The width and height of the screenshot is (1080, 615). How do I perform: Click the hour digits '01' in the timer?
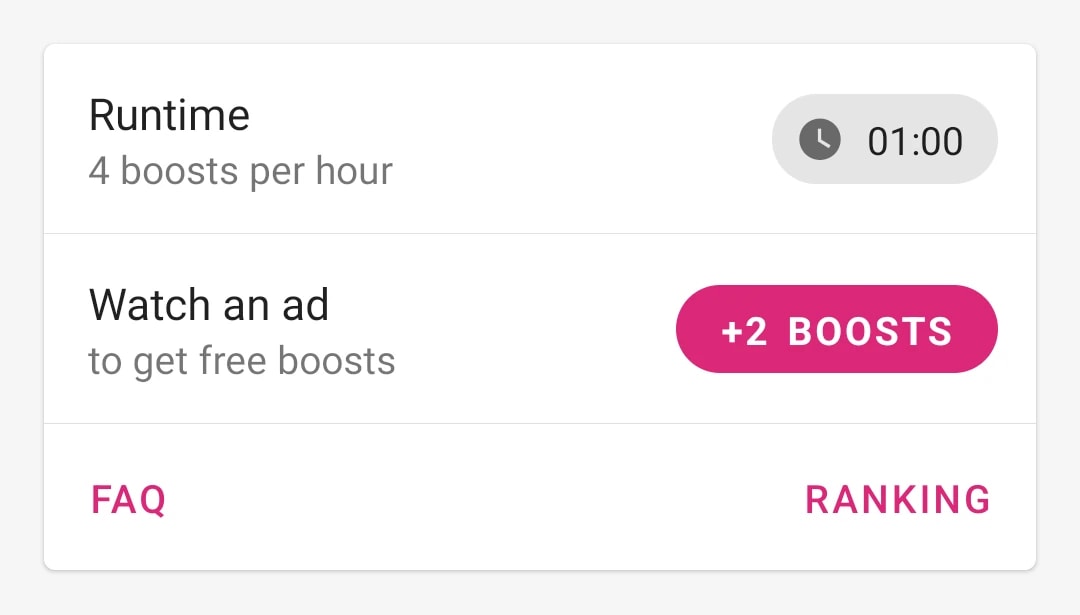[888, 141]
